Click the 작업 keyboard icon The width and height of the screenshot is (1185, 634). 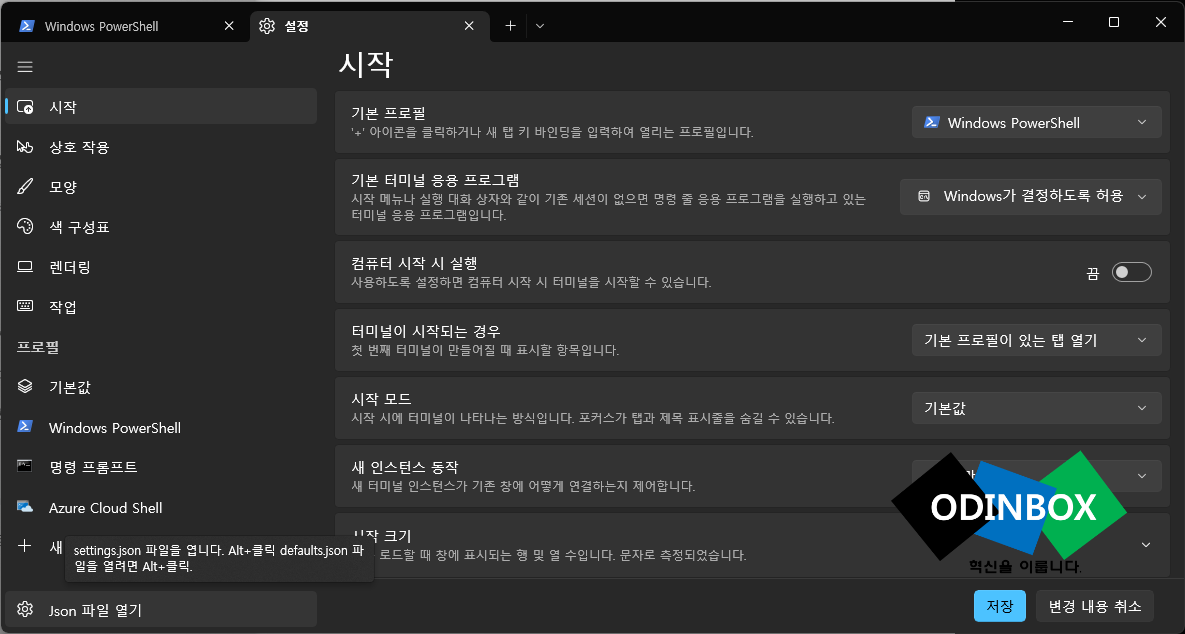(25, 306)
